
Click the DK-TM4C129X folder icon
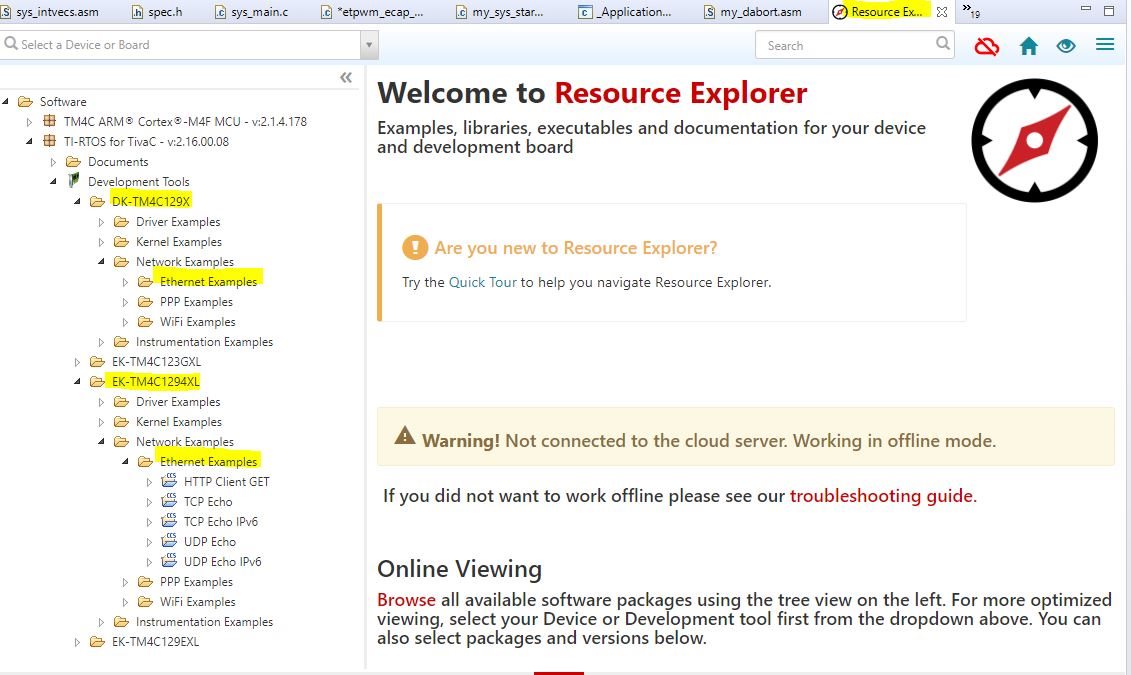97,201
